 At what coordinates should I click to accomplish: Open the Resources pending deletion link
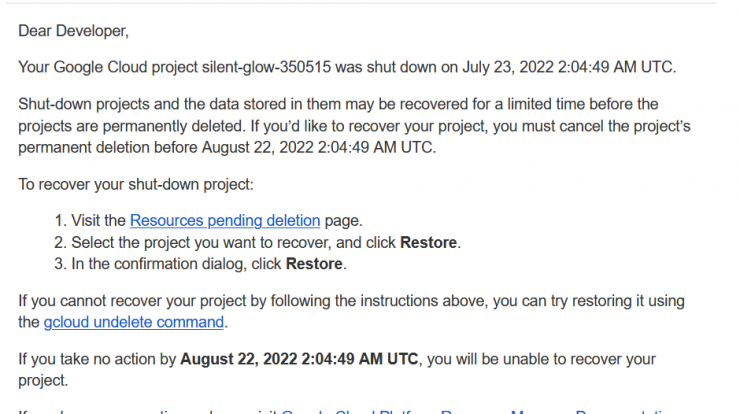225,220
